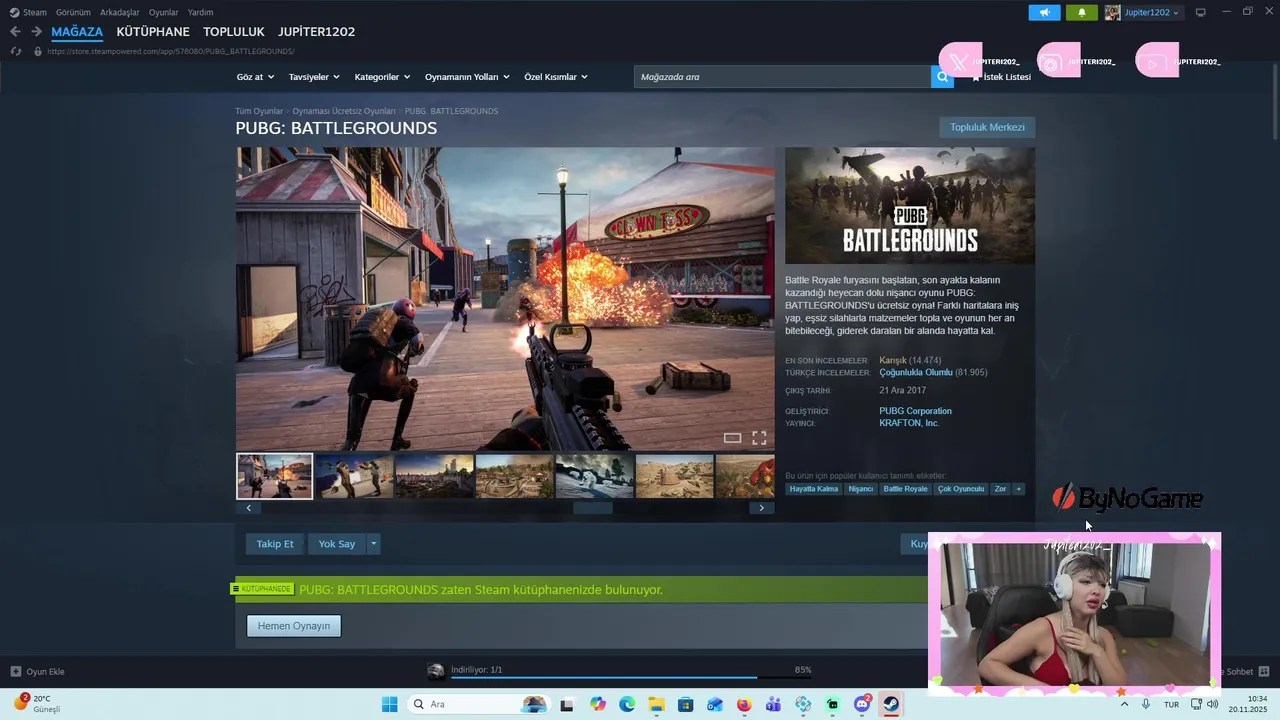Click the Hemen Oynayın button
The width and height of the screenshot is (1280, 720).
tap(294, 626)
